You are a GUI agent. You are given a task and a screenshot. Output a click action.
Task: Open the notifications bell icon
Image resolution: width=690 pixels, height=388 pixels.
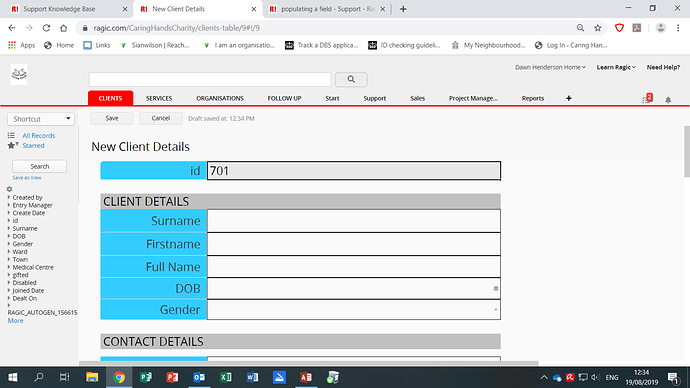668,100
